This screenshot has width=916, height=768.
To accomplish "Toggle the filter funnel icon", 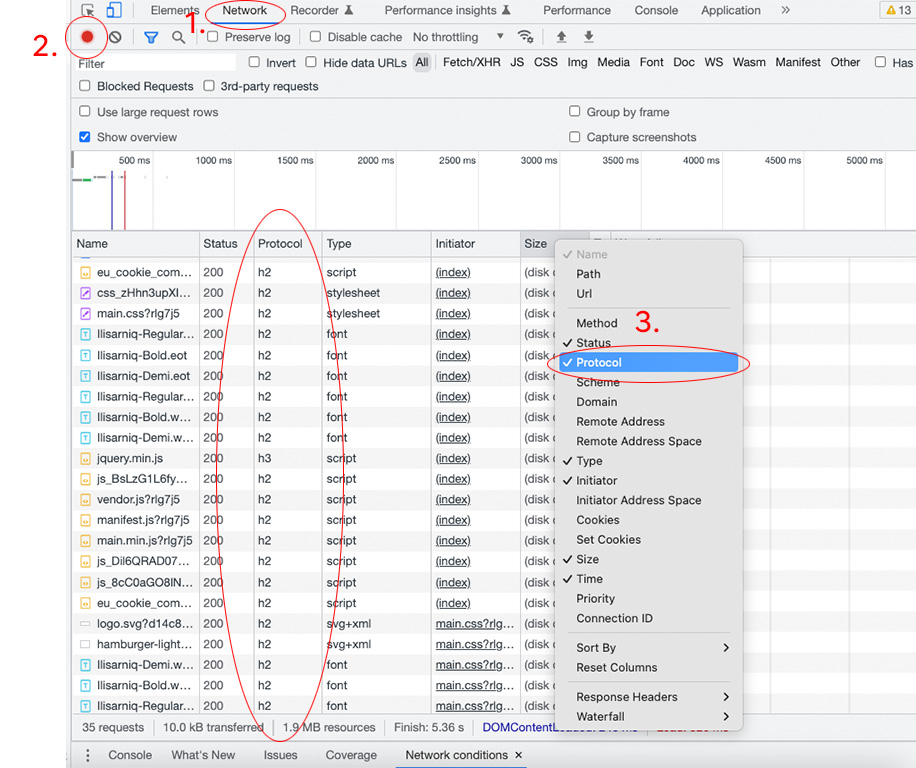I will click(151, 37).
